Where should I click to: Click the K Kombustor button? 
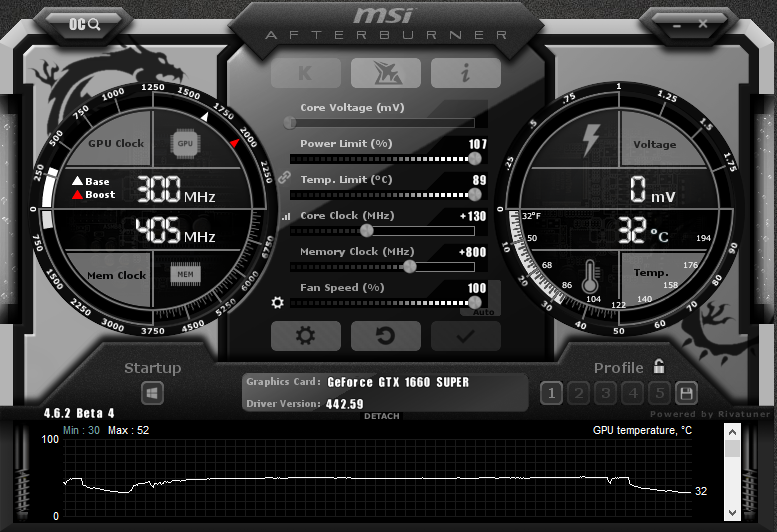point(305,73)
